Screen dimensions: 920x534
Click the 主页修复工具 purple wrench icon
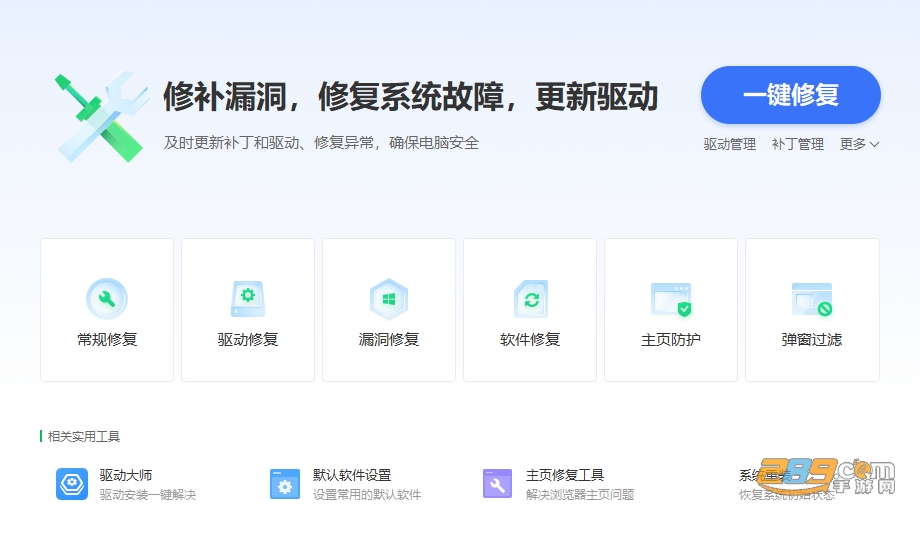[498, 484]
